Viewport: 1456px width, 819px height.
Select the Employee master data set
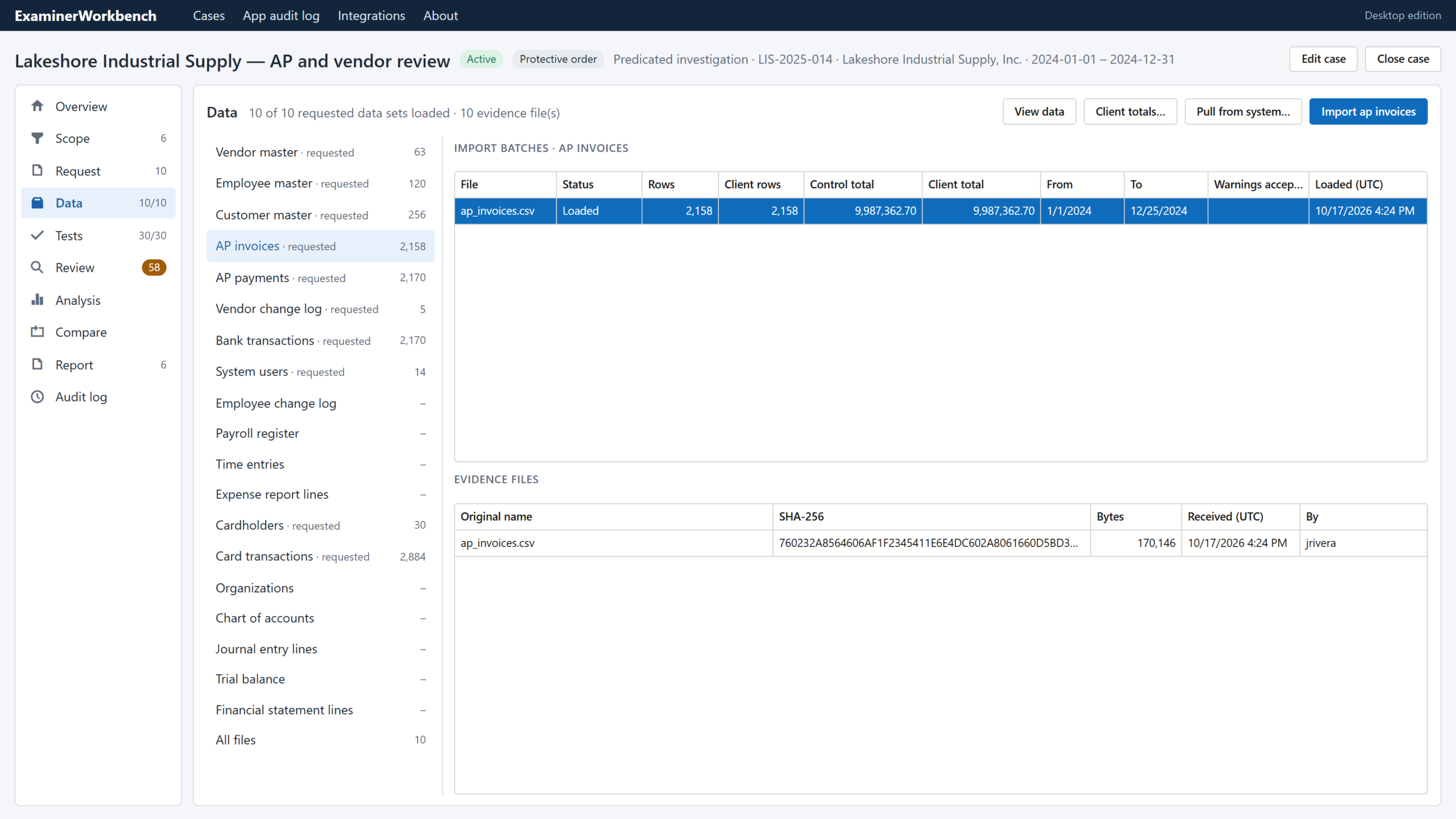tap(321, 184)
